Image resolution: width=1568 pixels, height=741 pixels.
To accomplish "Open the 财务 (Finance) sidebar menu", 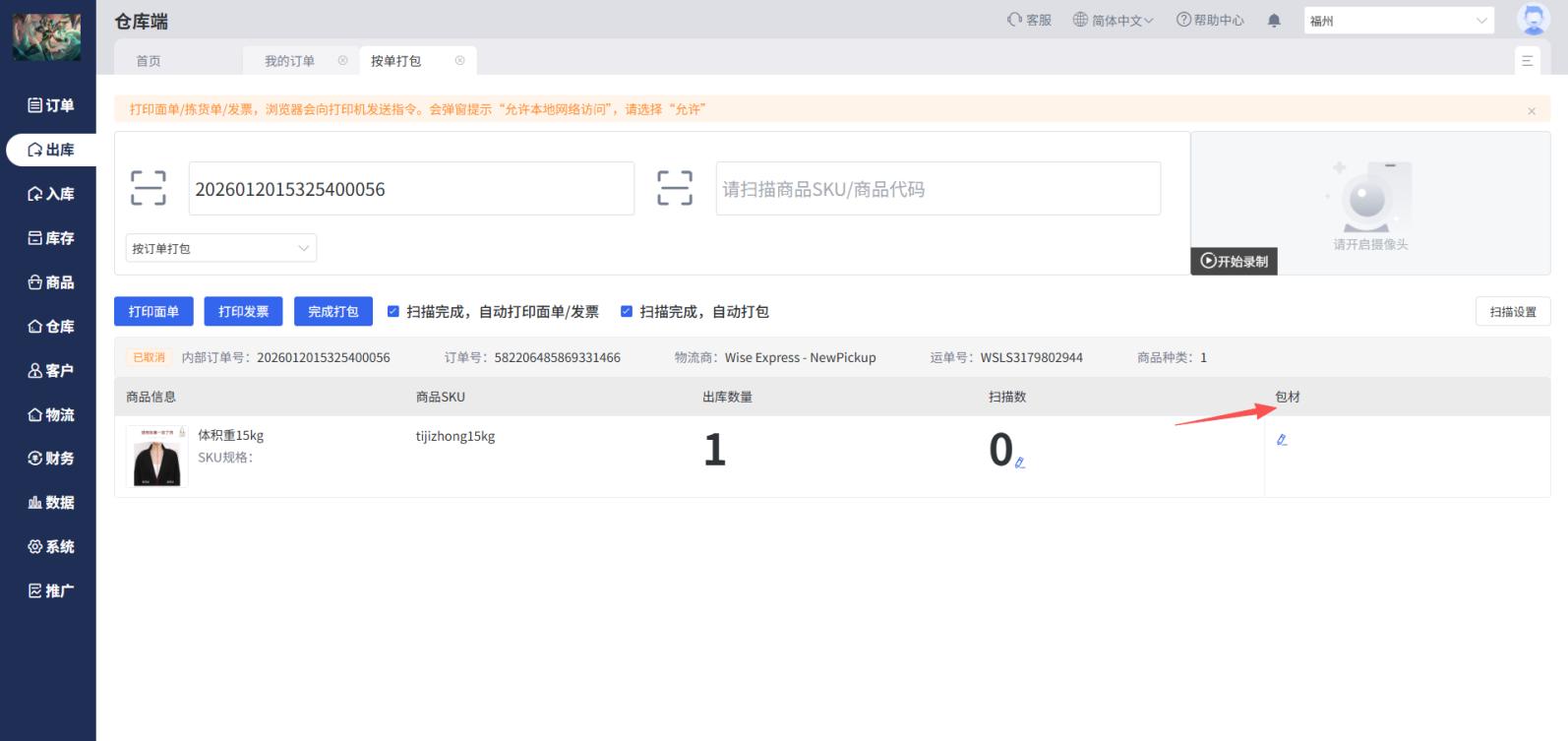I will pyautogui.click(x=51, y=459).
